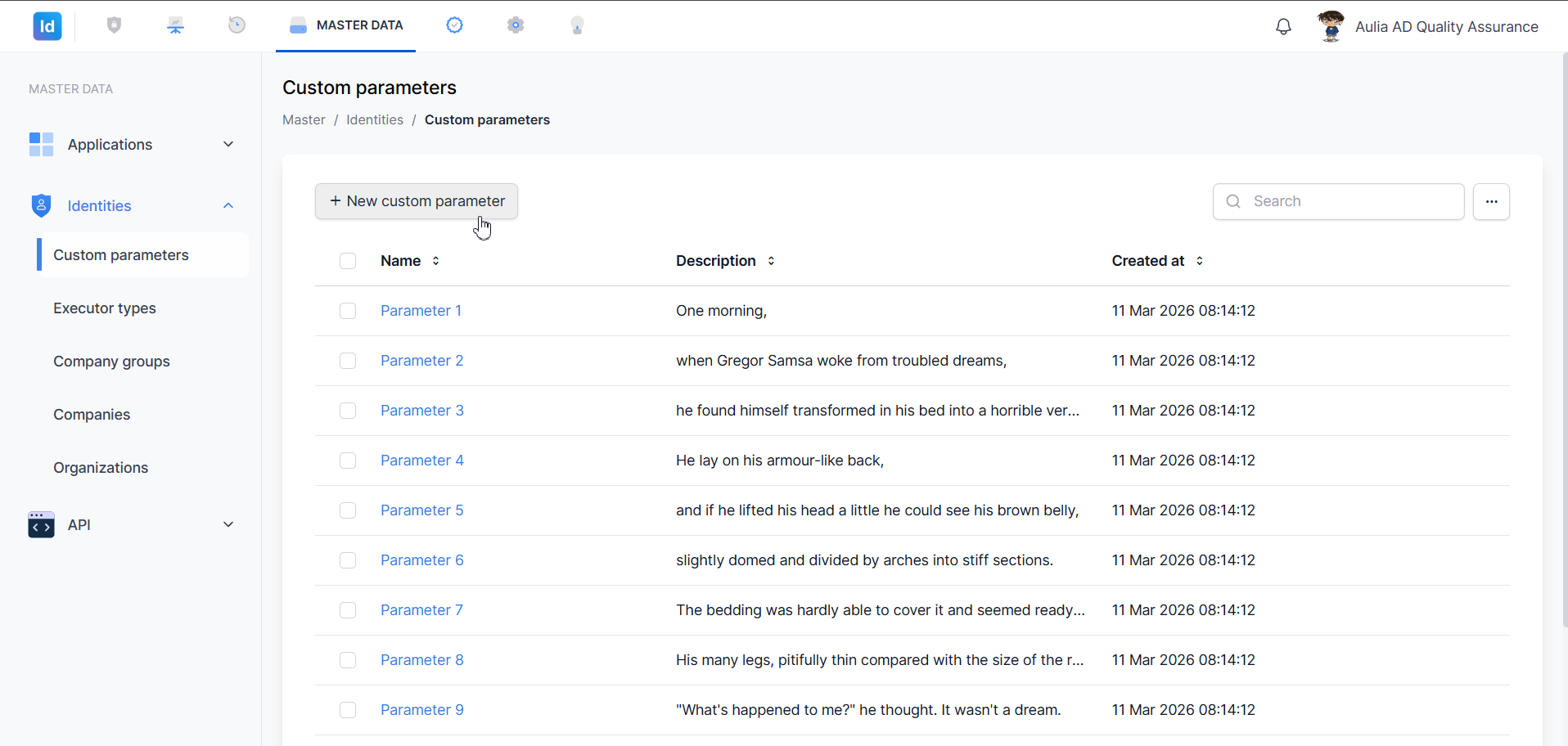Viewport: 1568px width, 746px height.
Task: Go to Master breadcrumb
Action: pos(304,120)
